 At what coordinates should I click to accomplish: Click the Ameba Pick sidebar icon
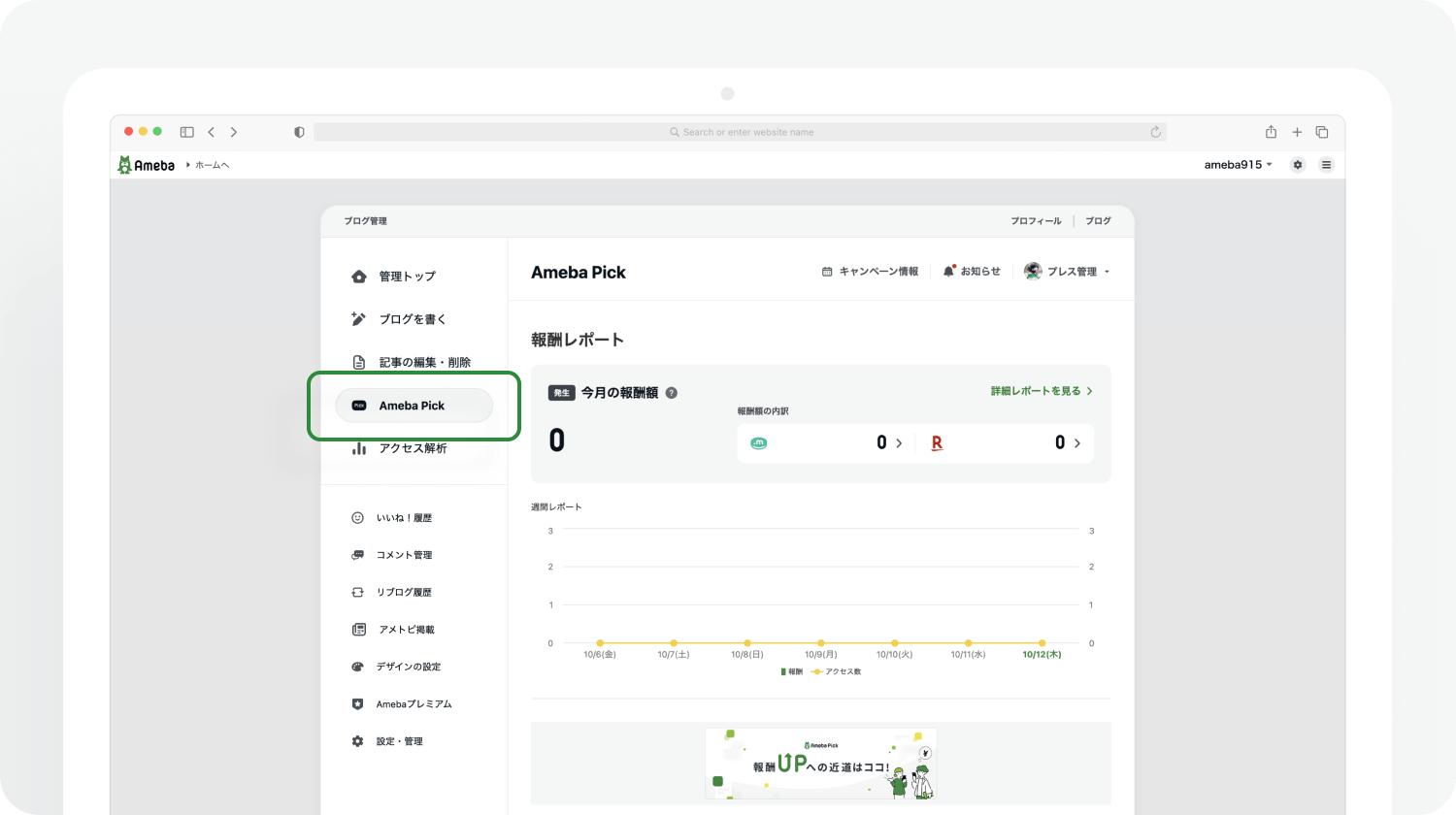point(359,406)
